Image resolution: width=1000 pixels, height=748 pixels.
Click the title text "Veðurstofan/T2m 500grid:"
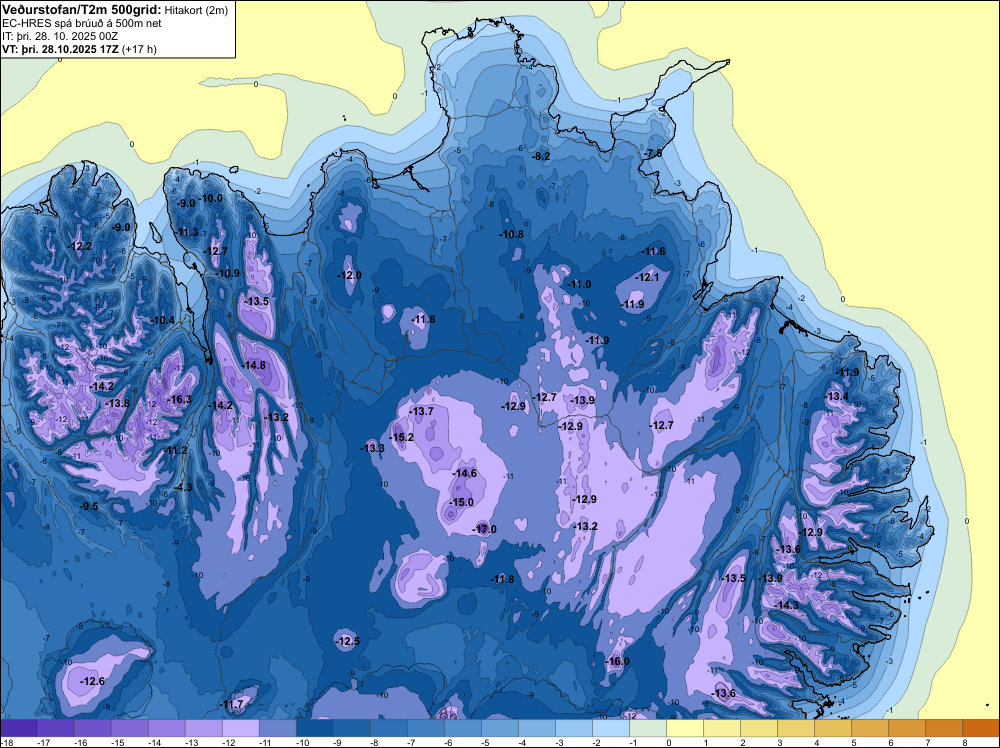81,10
